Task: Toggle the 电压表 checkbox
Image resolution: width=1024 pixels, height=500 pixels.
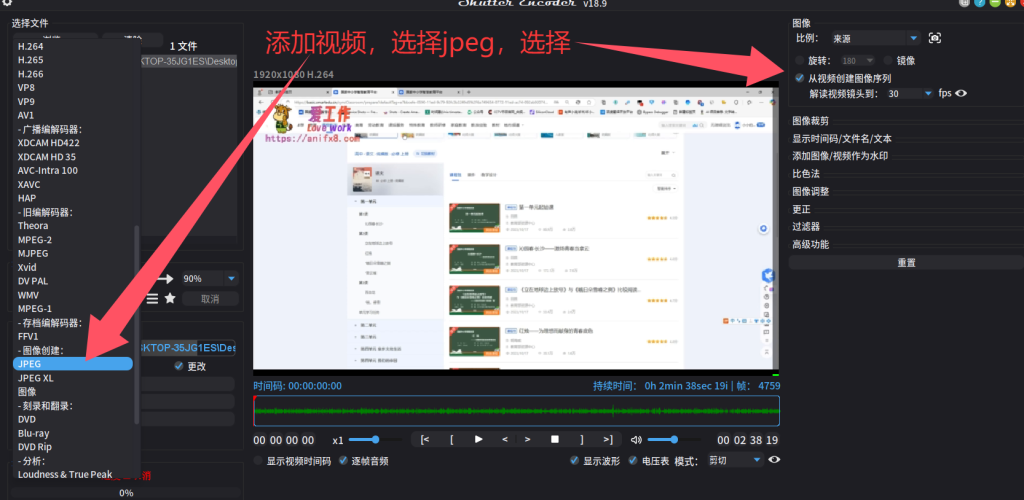Action: 633,460
